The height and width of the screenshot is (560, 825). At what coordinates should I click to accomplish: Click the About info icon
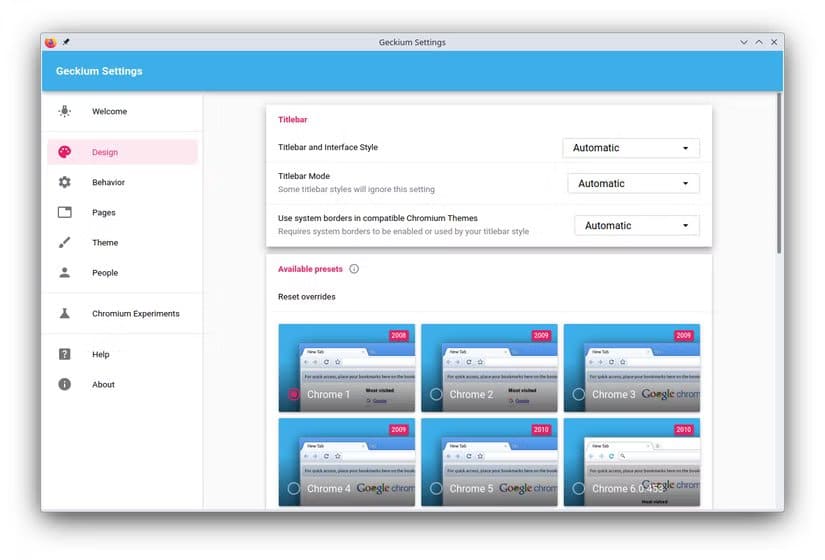(x=65, y=384)
